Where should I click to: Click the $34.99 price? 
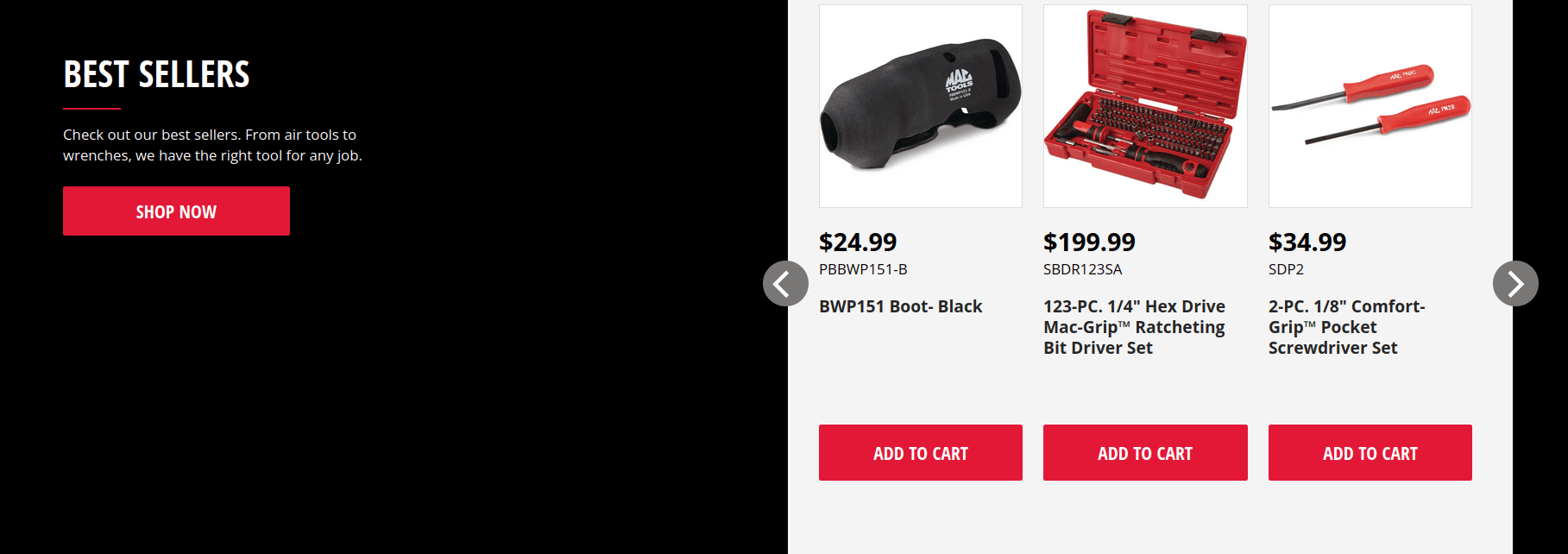click(x=1307, y=242)
